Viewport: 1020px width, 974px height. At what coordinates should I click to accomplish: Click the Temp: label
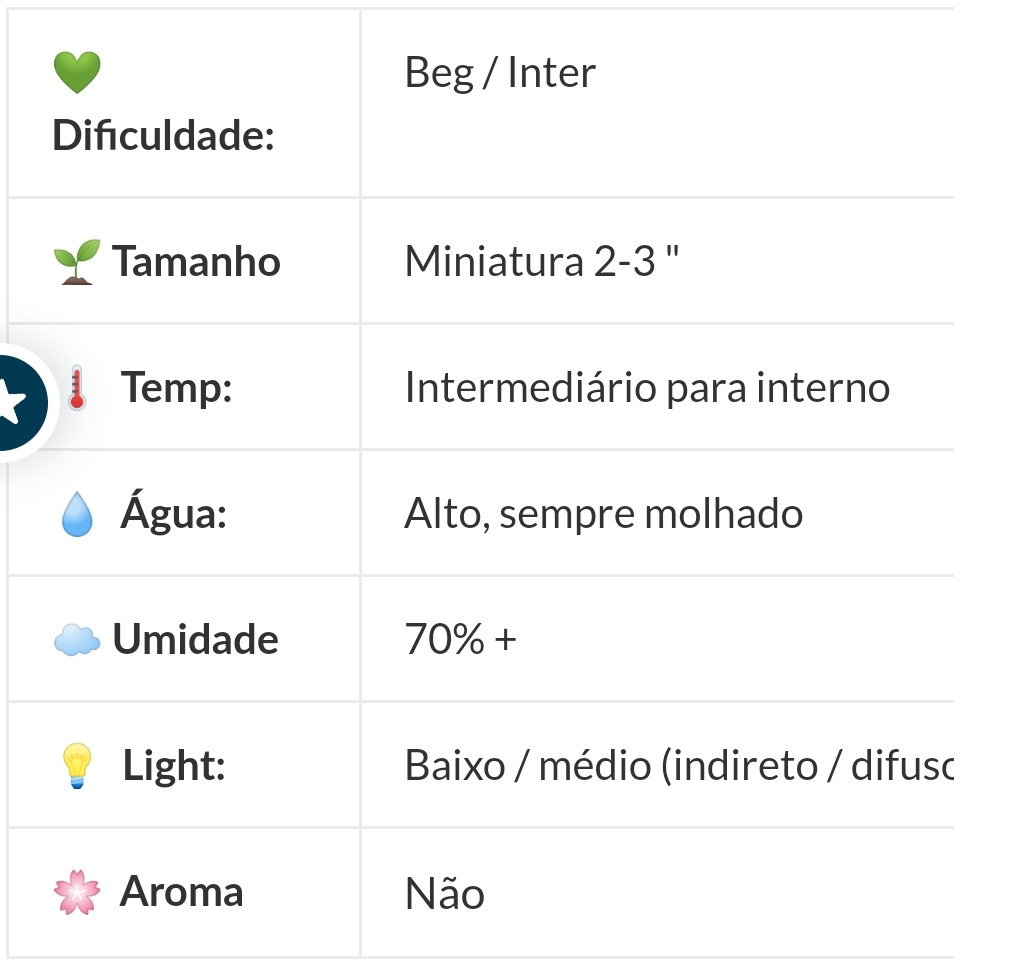pyautogui.click(x=176, y=388)
